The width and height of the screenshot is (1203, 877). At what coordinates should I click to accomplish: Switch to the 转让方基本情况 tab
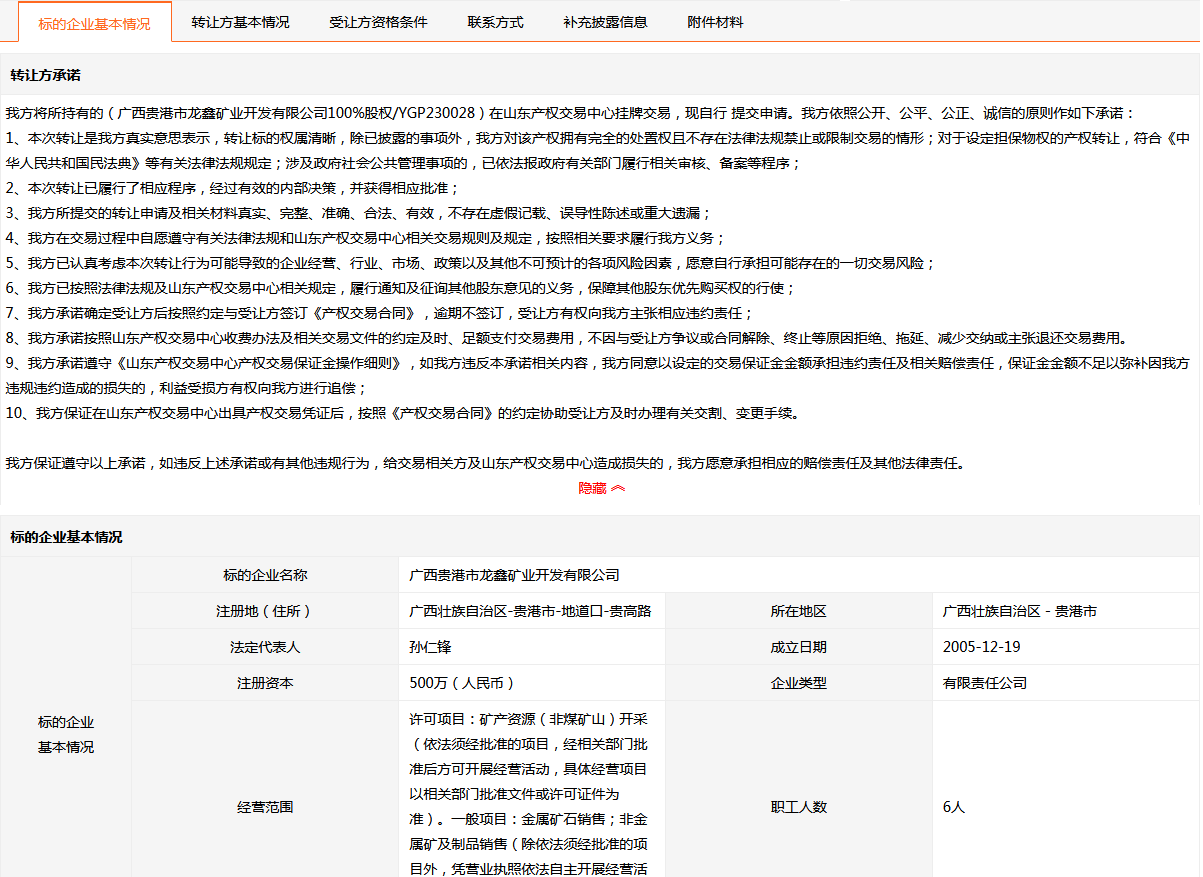point(240,22)
